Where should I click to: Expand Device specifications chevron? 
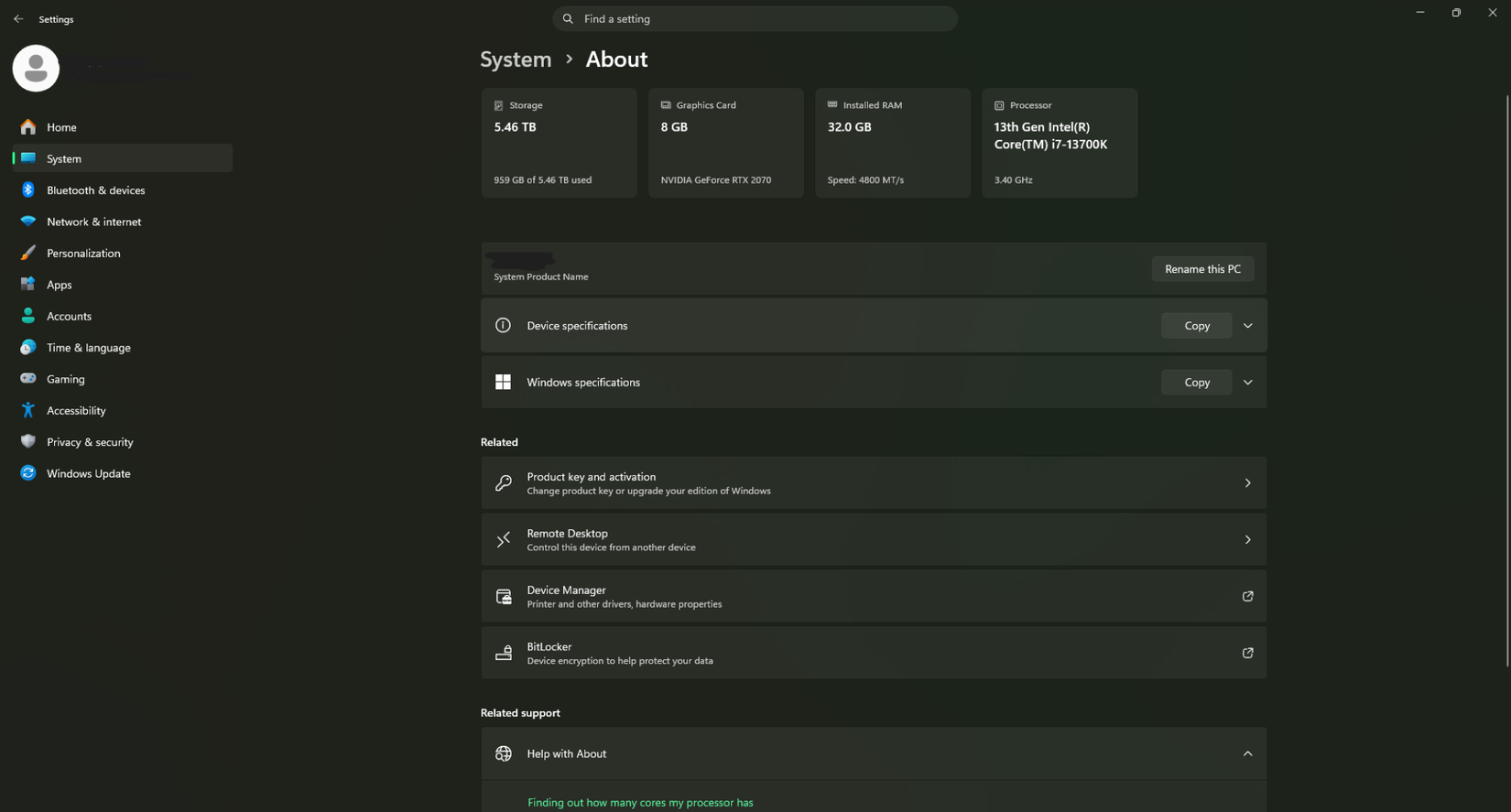point(1247,326)
